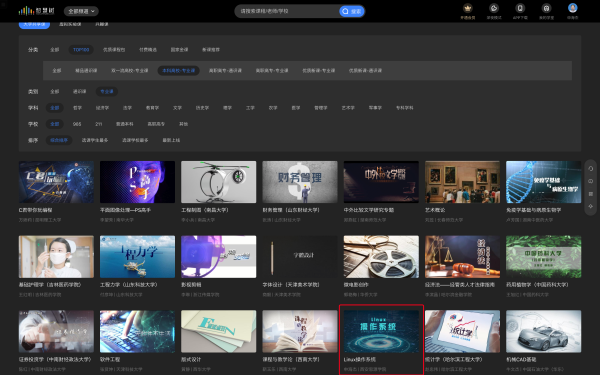Open the 中外比较文学 course thumbnail
Viewport: 600px width, 375px height.
tap(381, 182)
